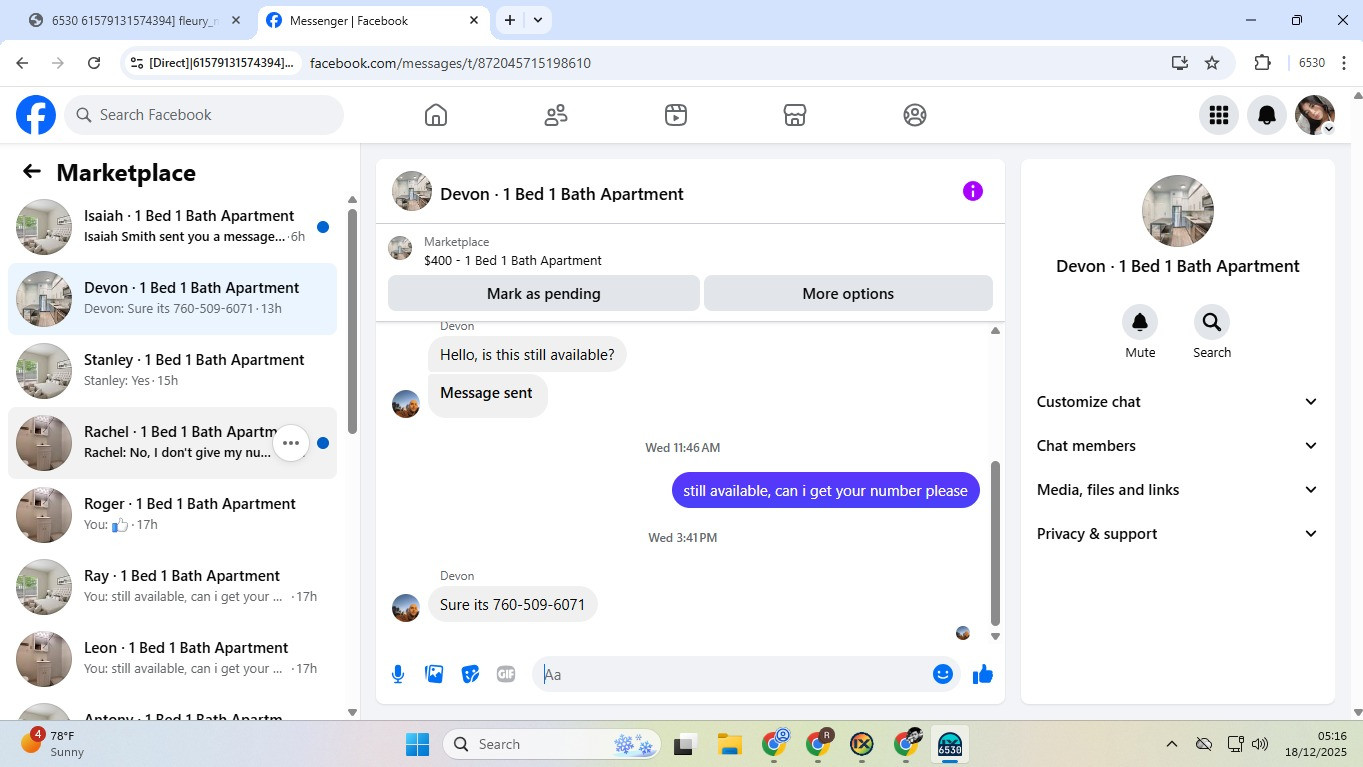This screenshot has width=1363, height=767.
Task: Click the message 'Sure its 760-509-6071'
Action: (512, 605)
